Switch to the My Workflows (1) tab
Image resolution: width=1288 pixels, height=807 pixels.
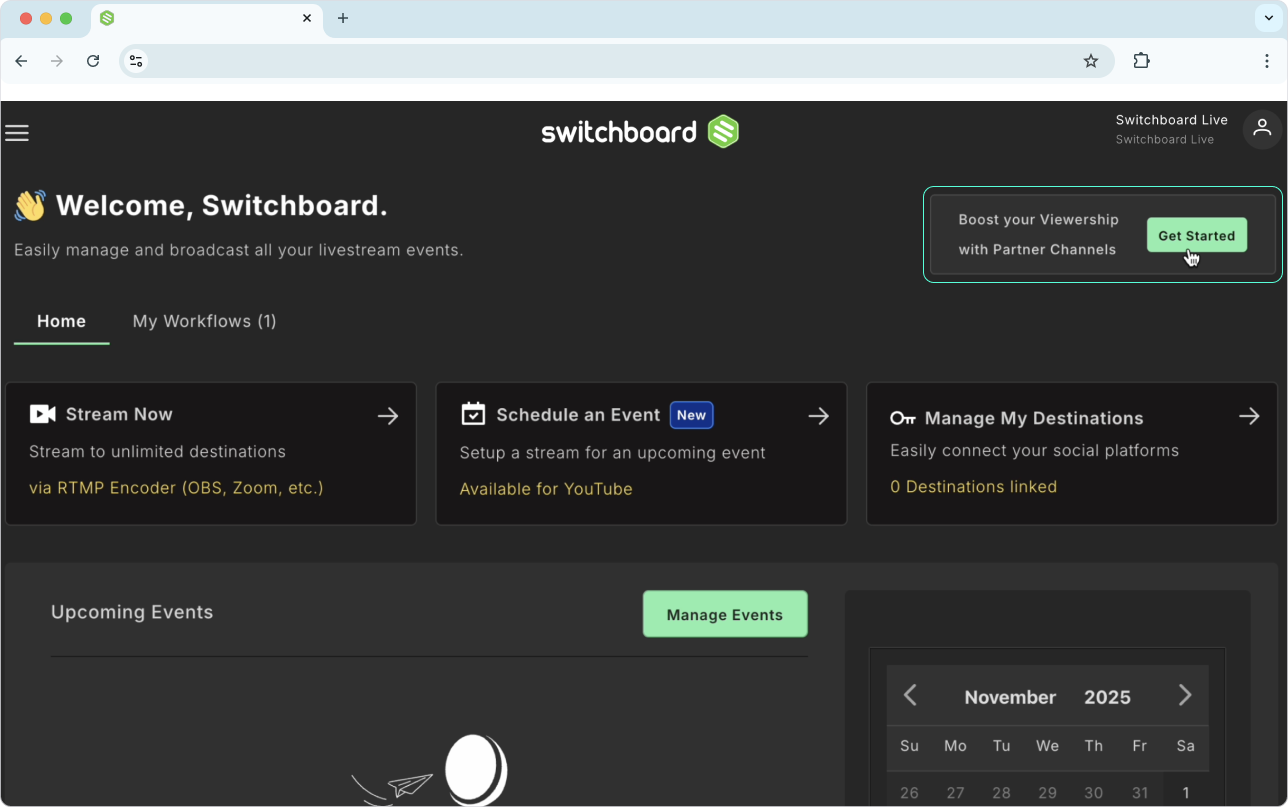[x=205, y=321]
